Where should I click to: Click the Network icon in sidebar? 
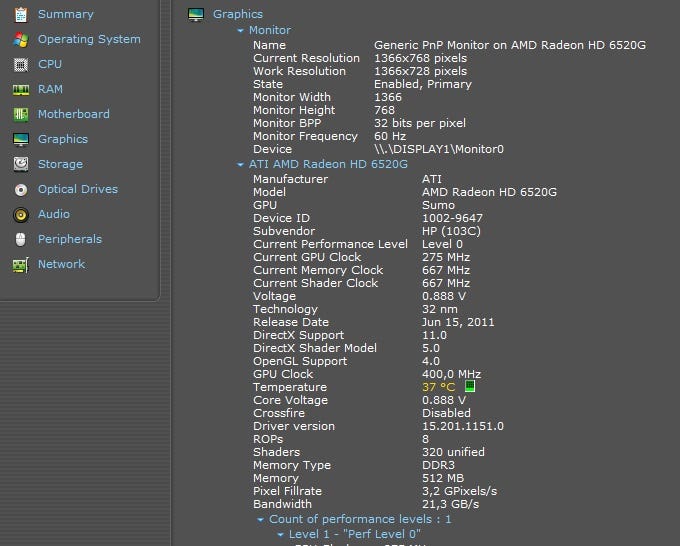pos(20,264)
